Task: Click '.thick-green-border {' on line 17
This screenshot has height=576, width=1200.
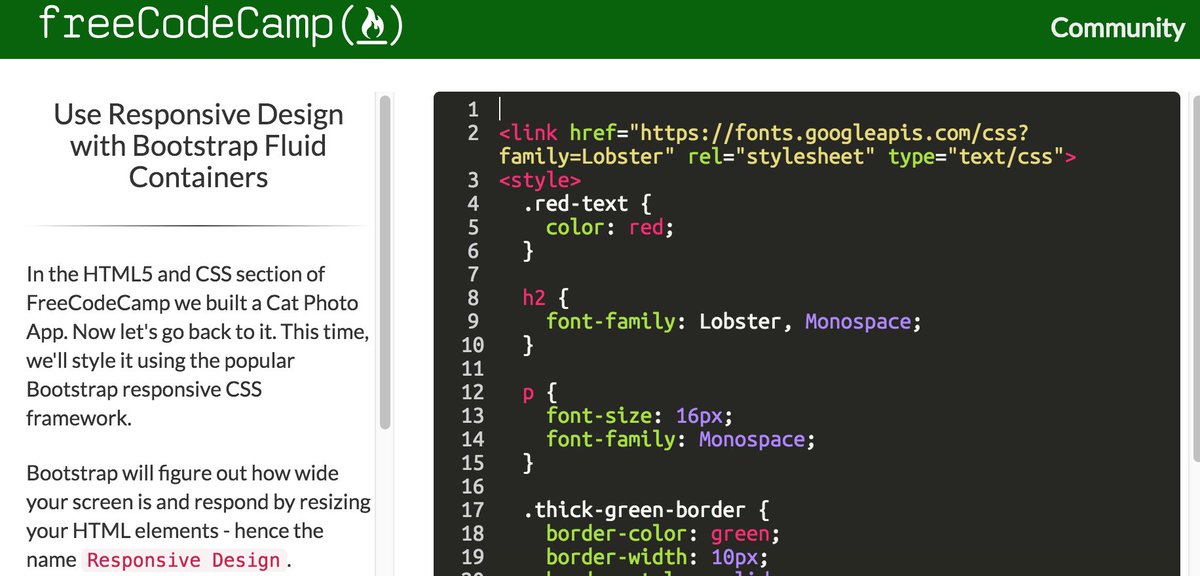Action: point(645,510)
